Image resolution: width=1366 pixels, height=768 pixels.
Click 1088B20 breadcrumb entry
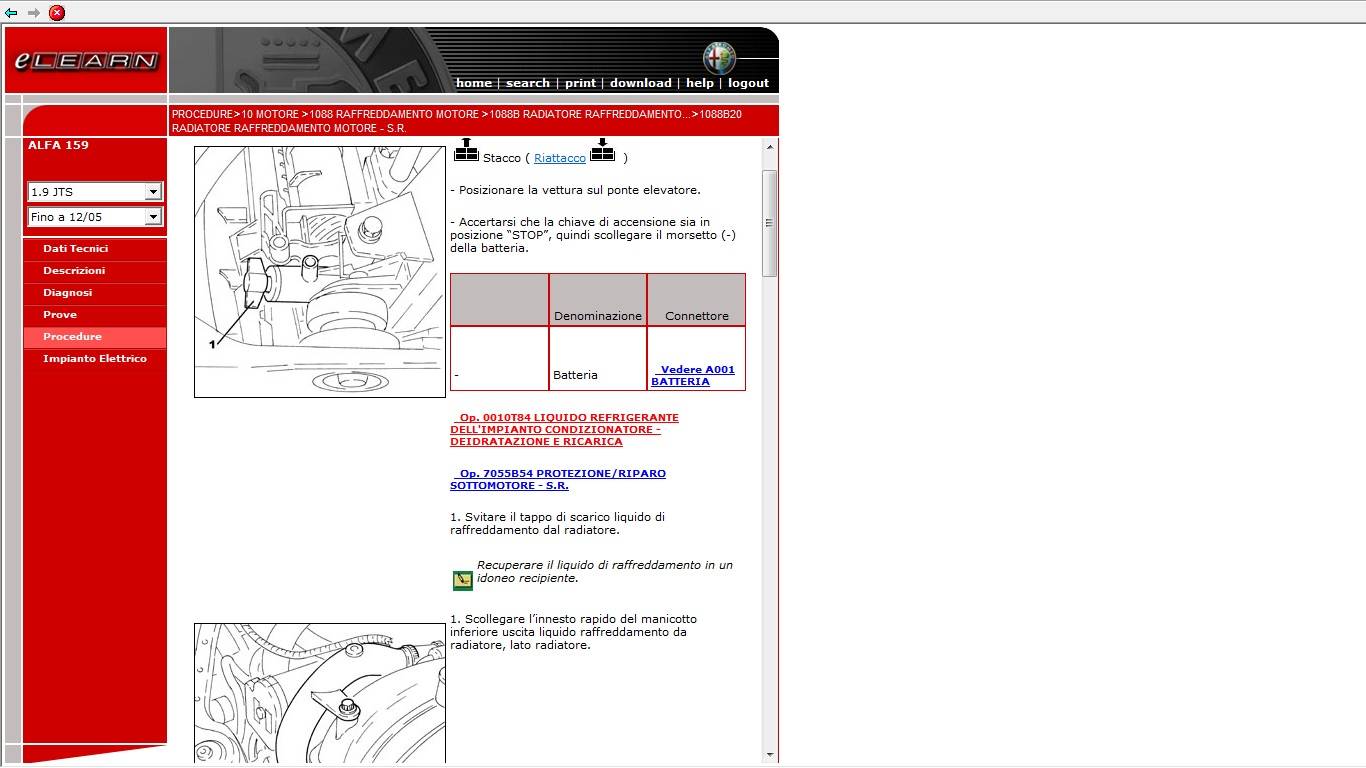tap(457, 122)
